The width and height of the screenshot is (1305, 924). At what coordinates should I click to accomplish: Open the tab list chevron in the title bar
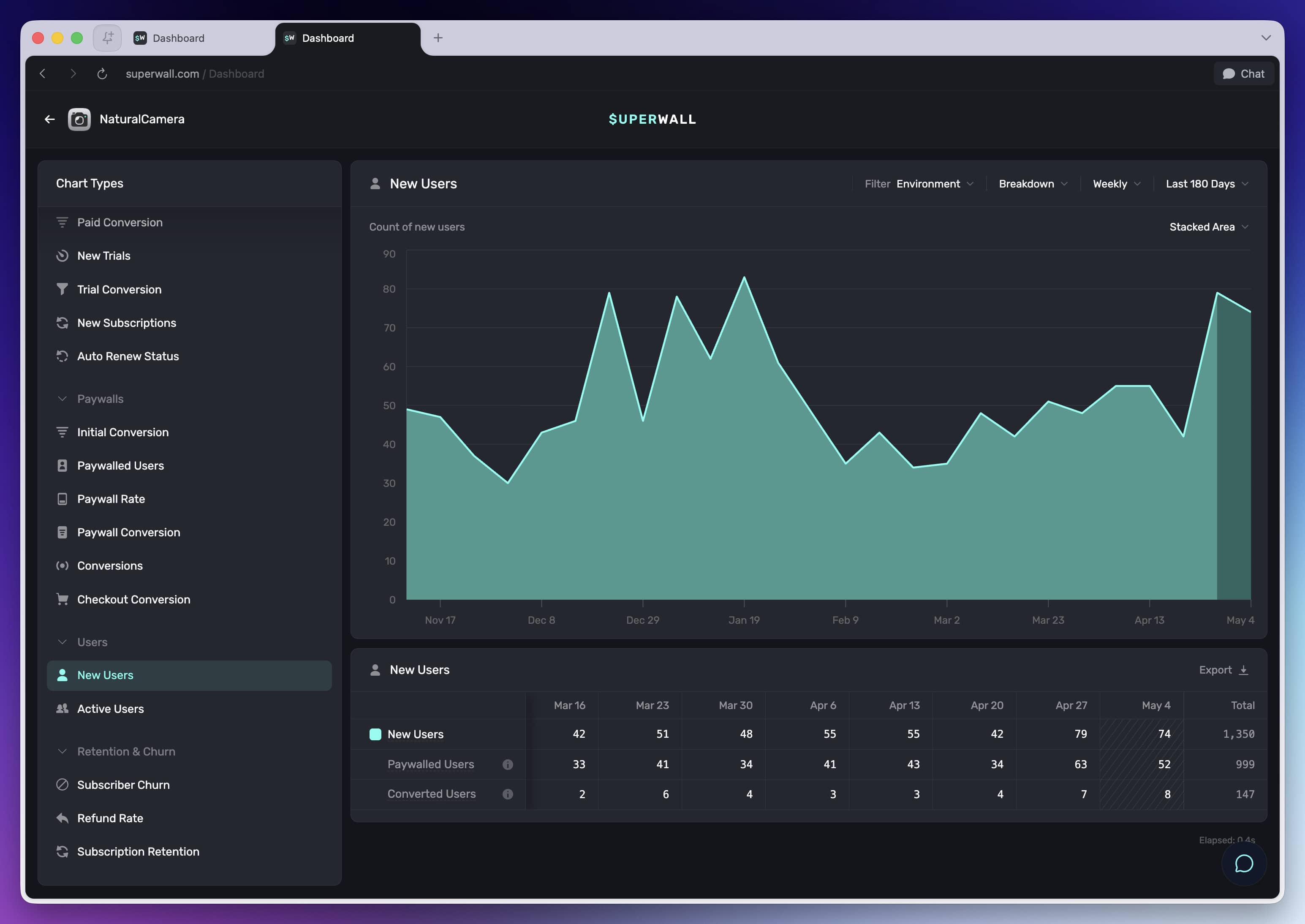coord(1266,38)
